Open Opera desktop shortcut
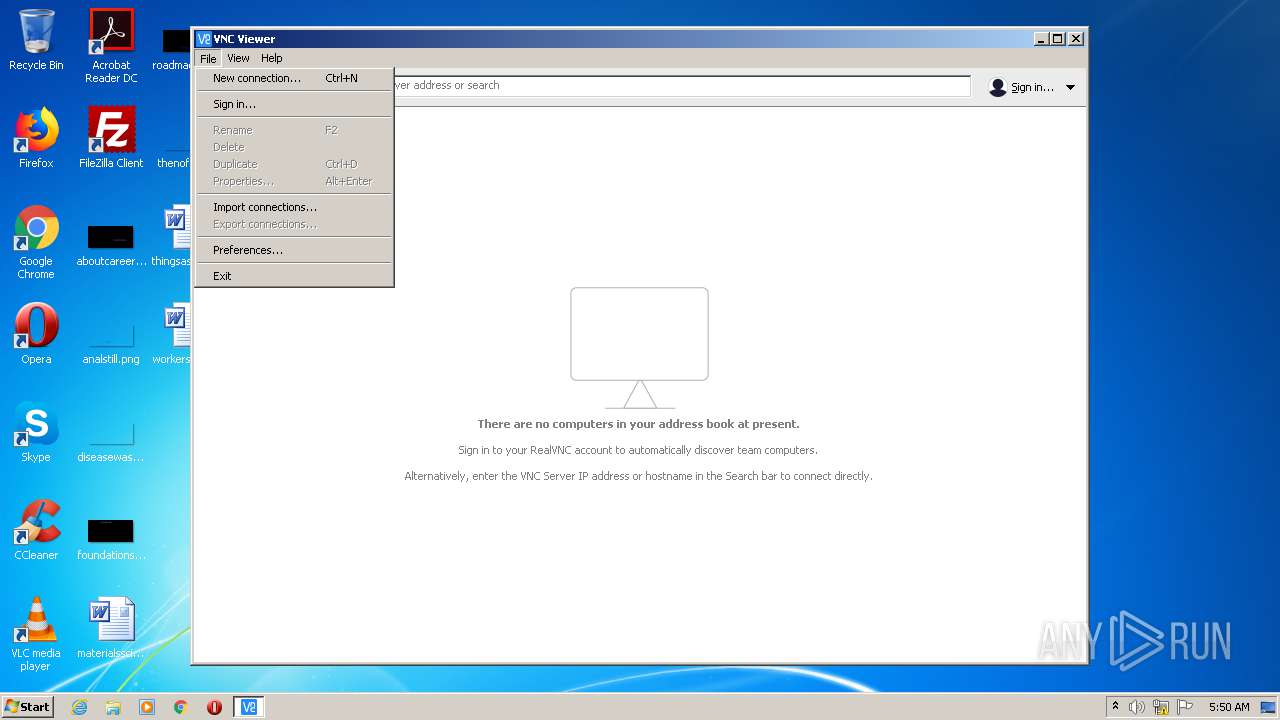This screenshot has width=1280, height=720. (x=36, y=334)
